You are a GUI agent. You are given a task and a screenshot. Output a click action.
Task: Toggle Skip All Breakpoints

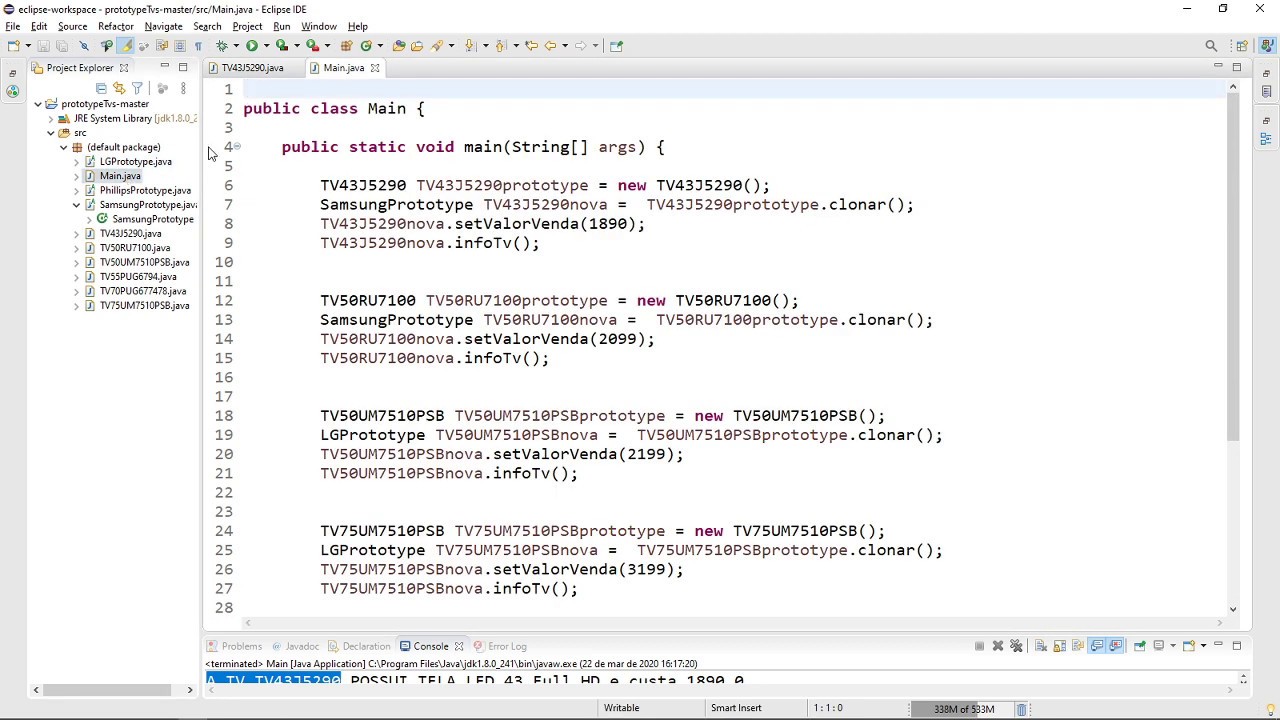pyautogui.click(x=84, y=45)
